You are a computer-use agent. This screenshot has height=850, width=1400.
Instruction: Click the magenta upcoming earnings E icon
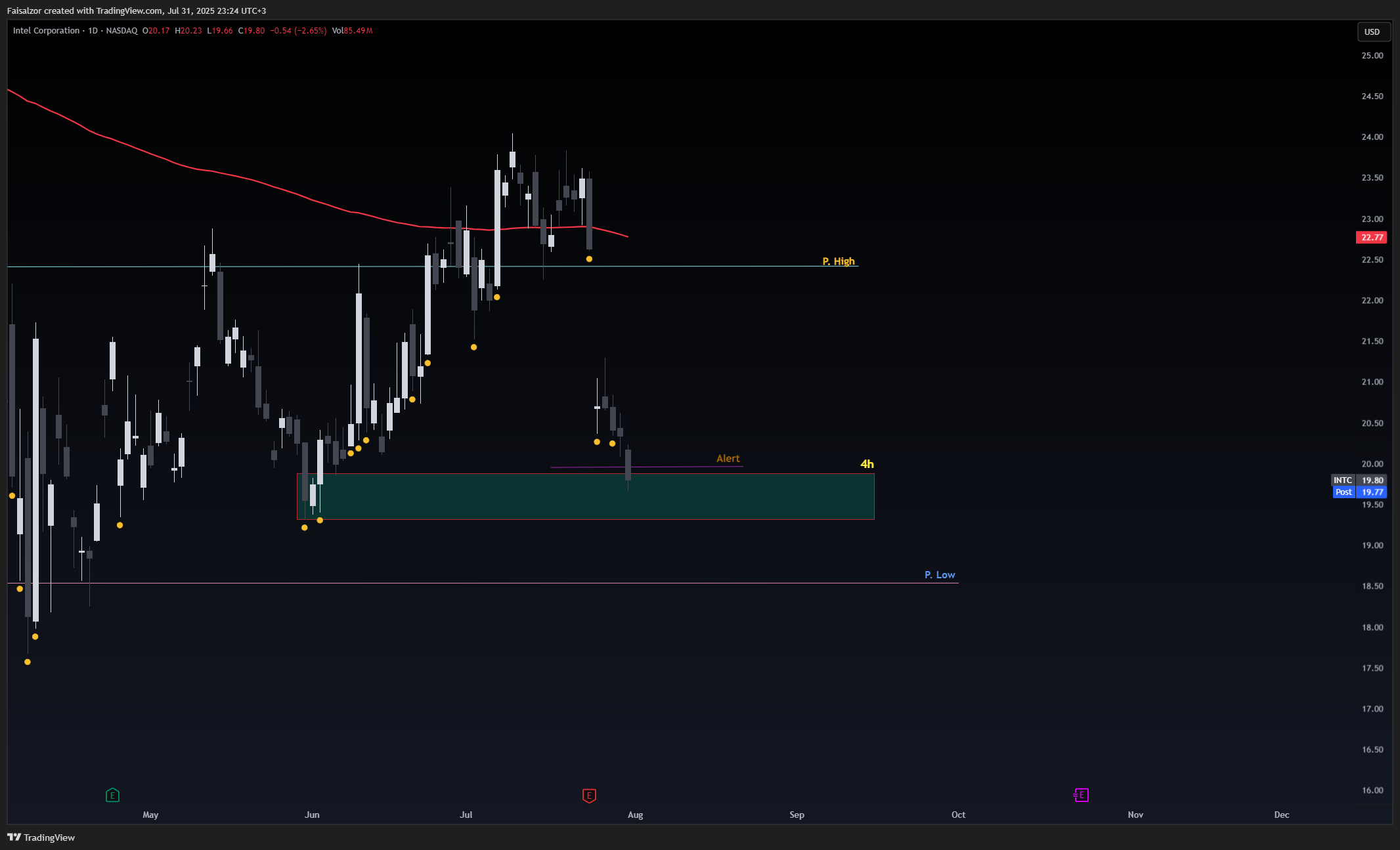1081,795
